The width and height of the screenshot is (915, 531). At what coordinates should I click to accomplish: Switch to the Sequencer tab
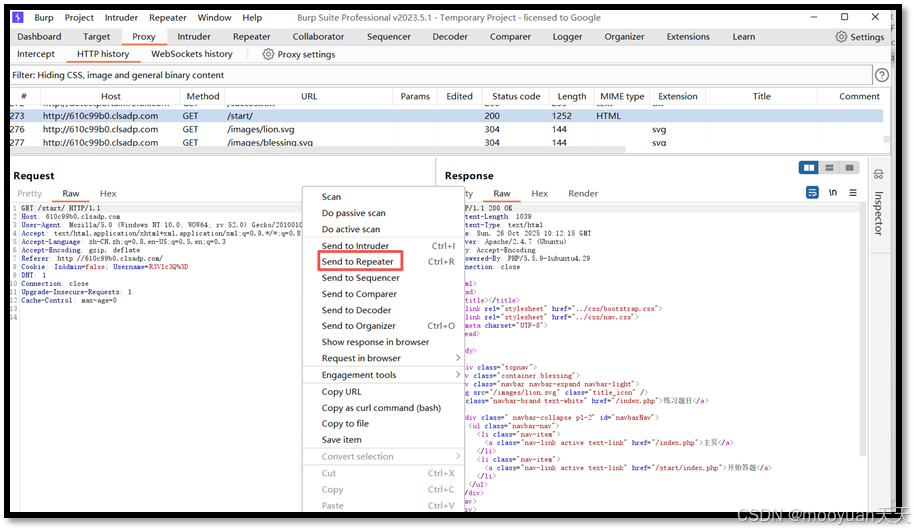pos(389,36)
